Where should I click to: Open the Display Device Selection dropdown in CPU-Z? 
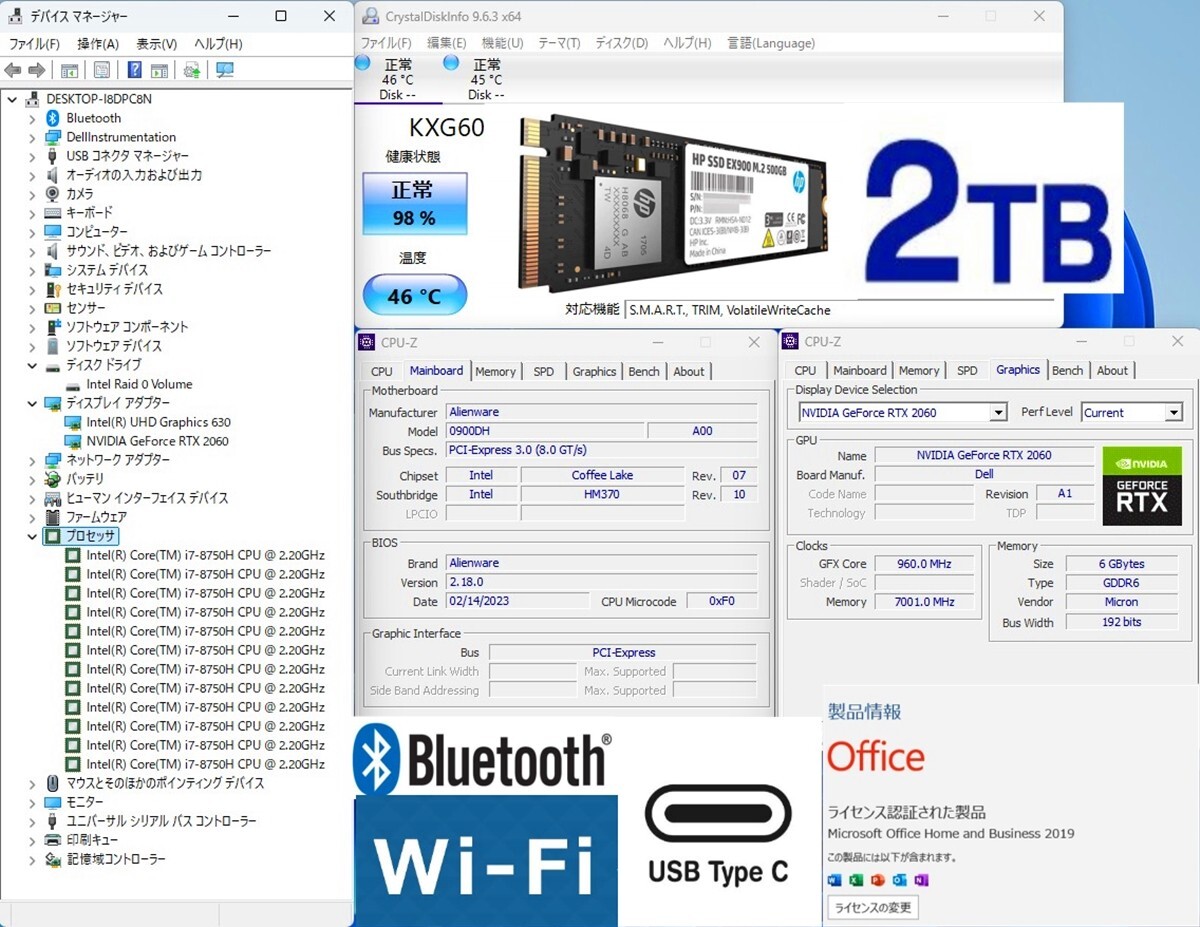click(997, 412)
